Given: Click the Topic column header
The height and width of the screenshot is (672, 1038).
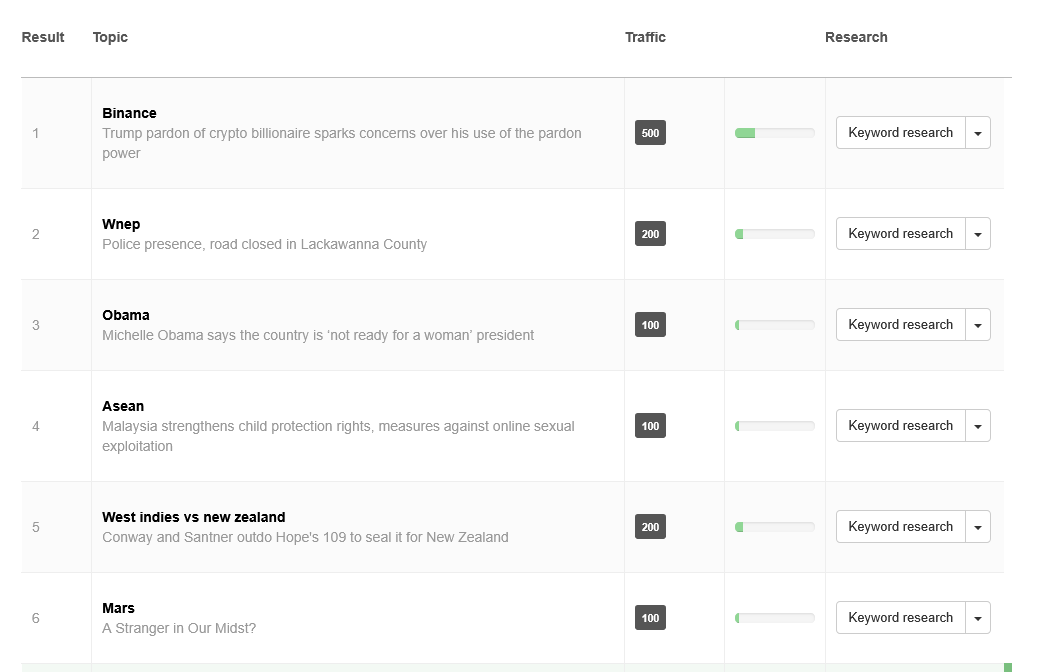Looking at the screenshot, I should (110, 37).
